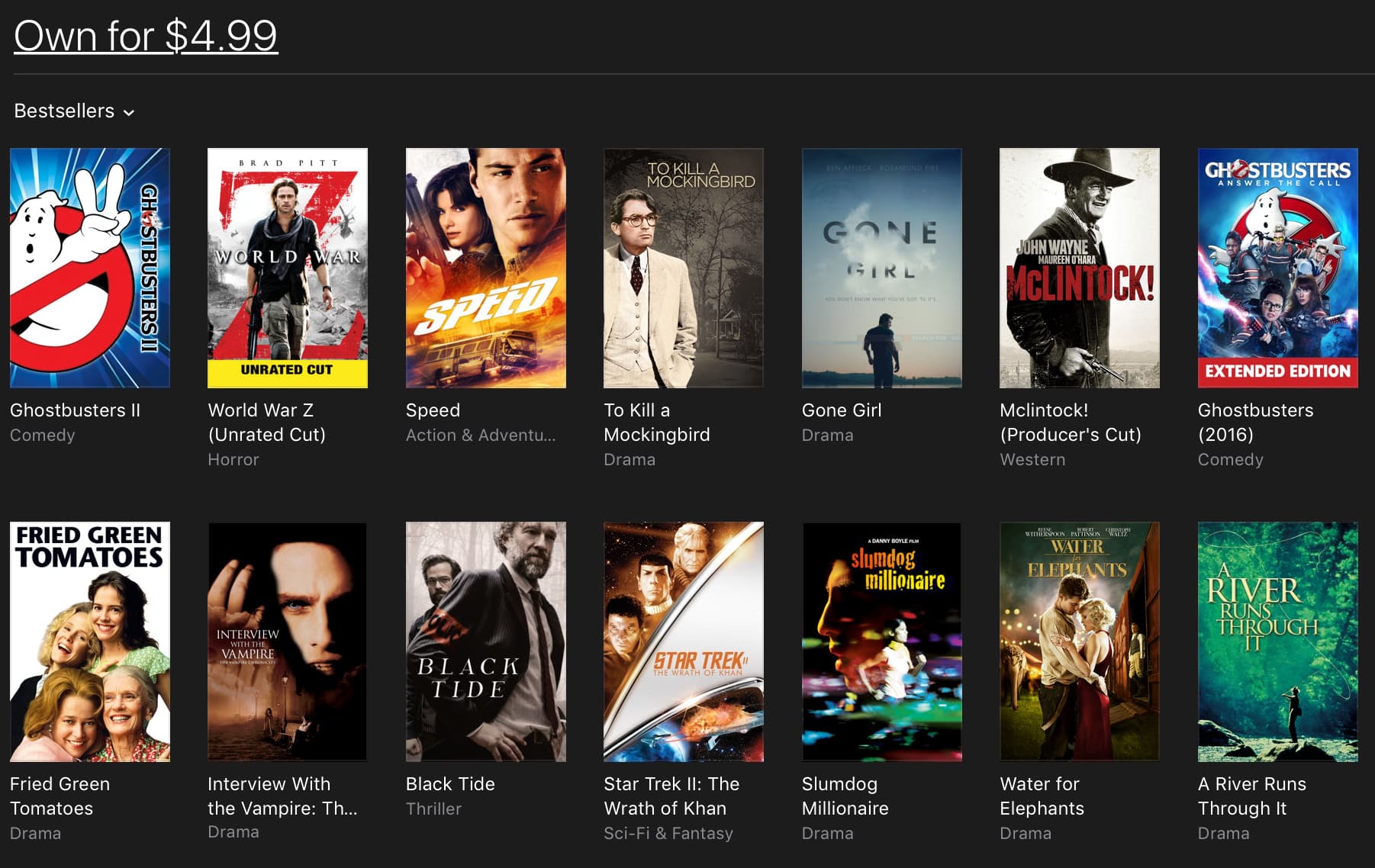Click 'Fried Green Tomatoes' title text
1375x868 pixels.
click(60, 796)
